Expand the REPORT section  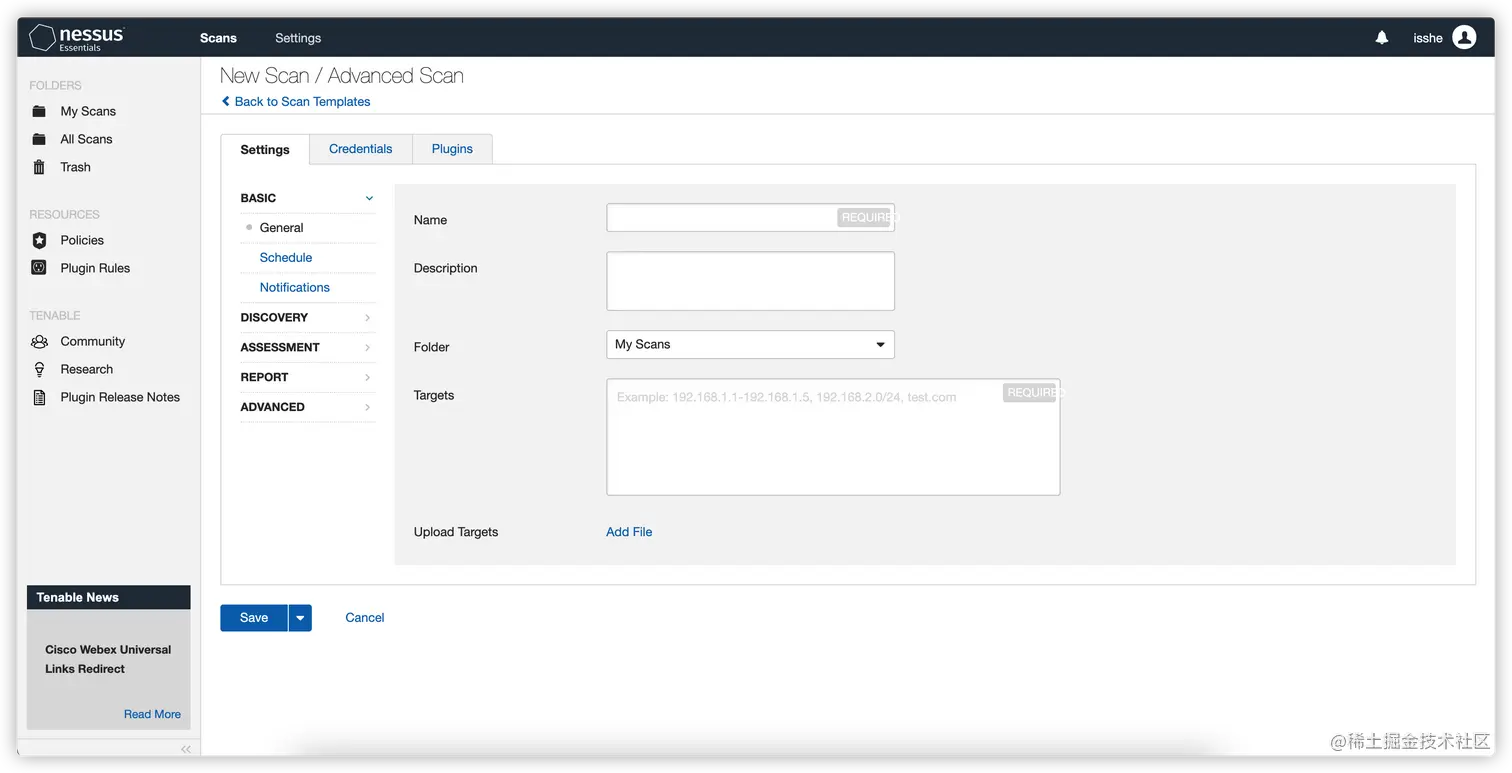tap(308, 377)
